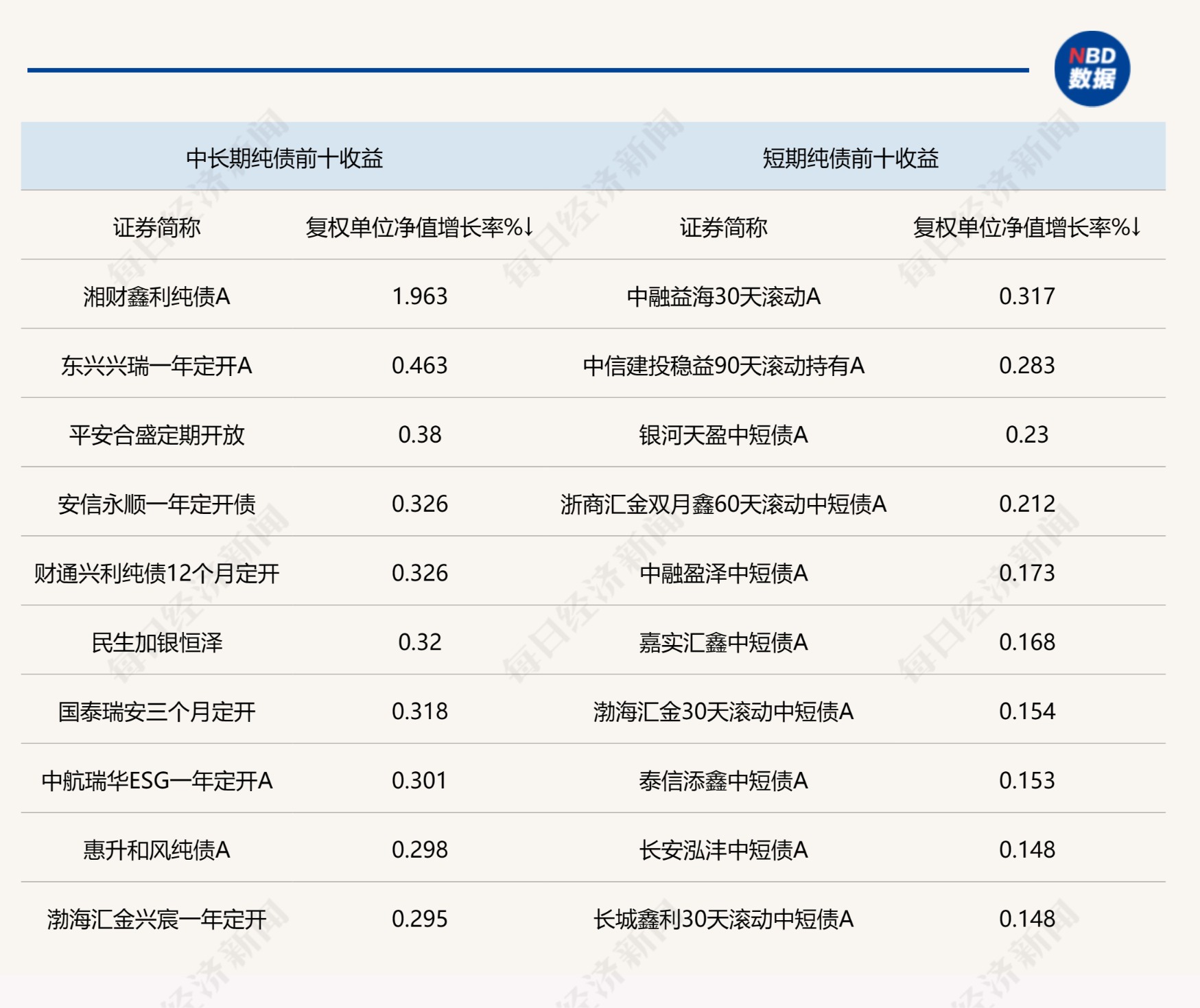Open 中融益海30天滚动A fund entry
Viewport: 1200px width, 1008px height.
click(x=723, y=296)
